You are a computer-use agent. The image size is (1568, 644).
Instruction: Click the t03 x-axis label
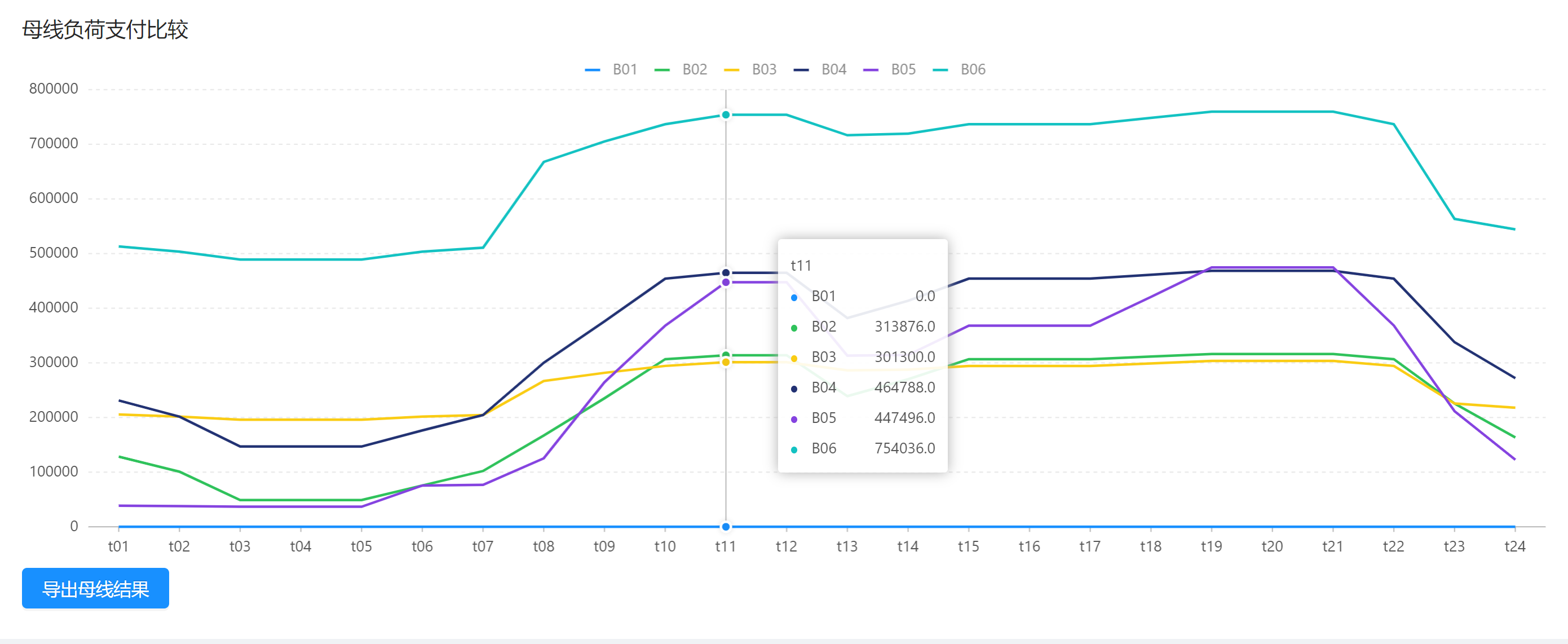(x=240, y=546)
